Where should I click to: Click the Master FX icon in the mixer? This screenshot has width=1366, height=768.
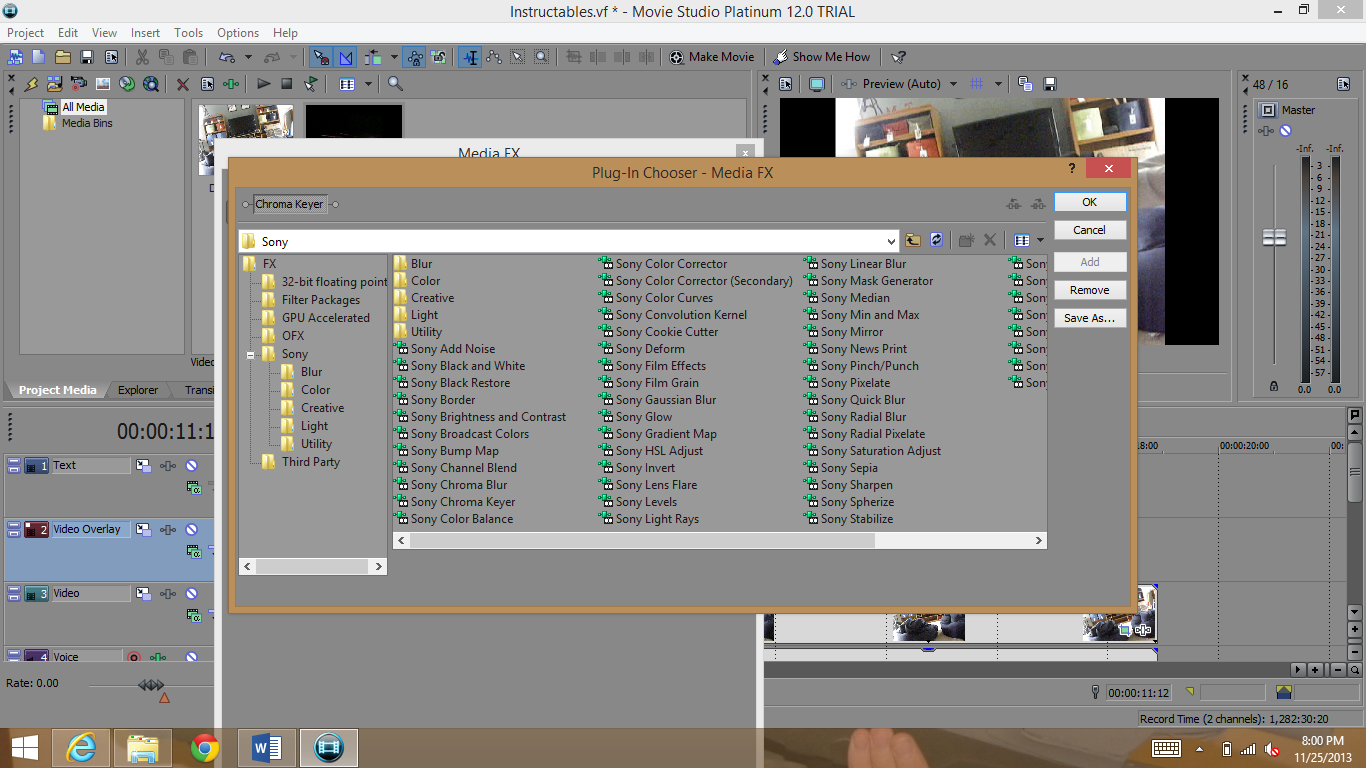click(1268, 130)
